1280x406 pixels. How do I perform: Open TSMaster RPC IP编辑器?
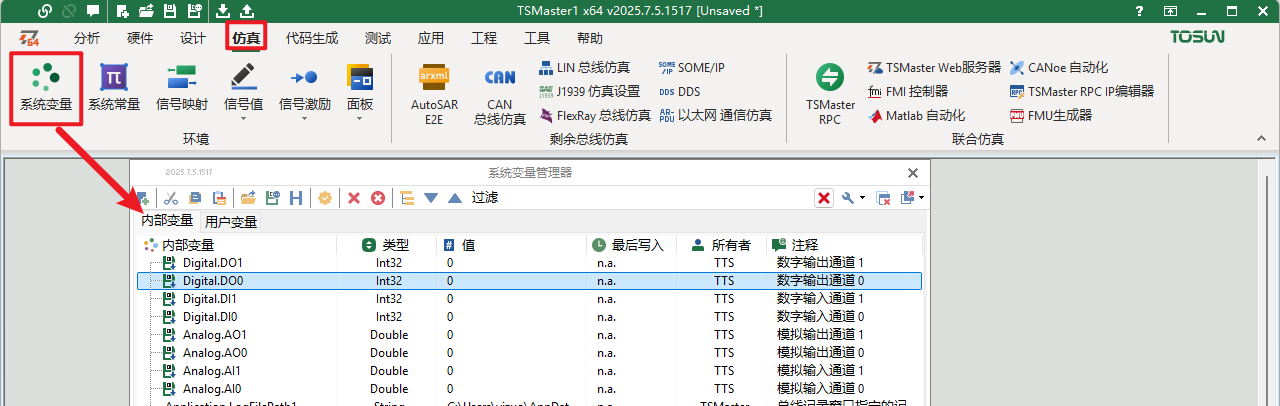click(1082, 91)
